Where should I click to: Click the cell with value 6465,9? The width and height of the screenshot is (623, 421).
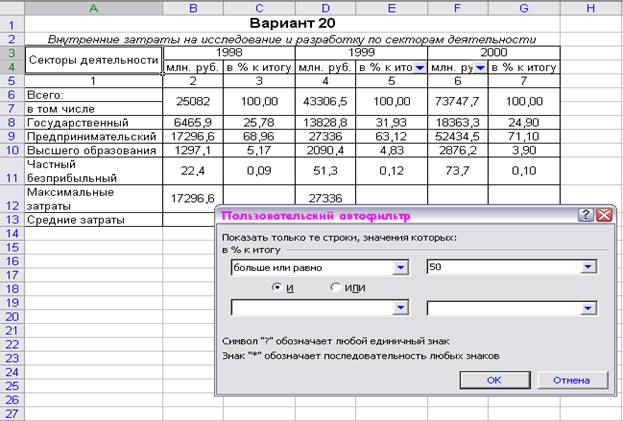tap(193, 123)
